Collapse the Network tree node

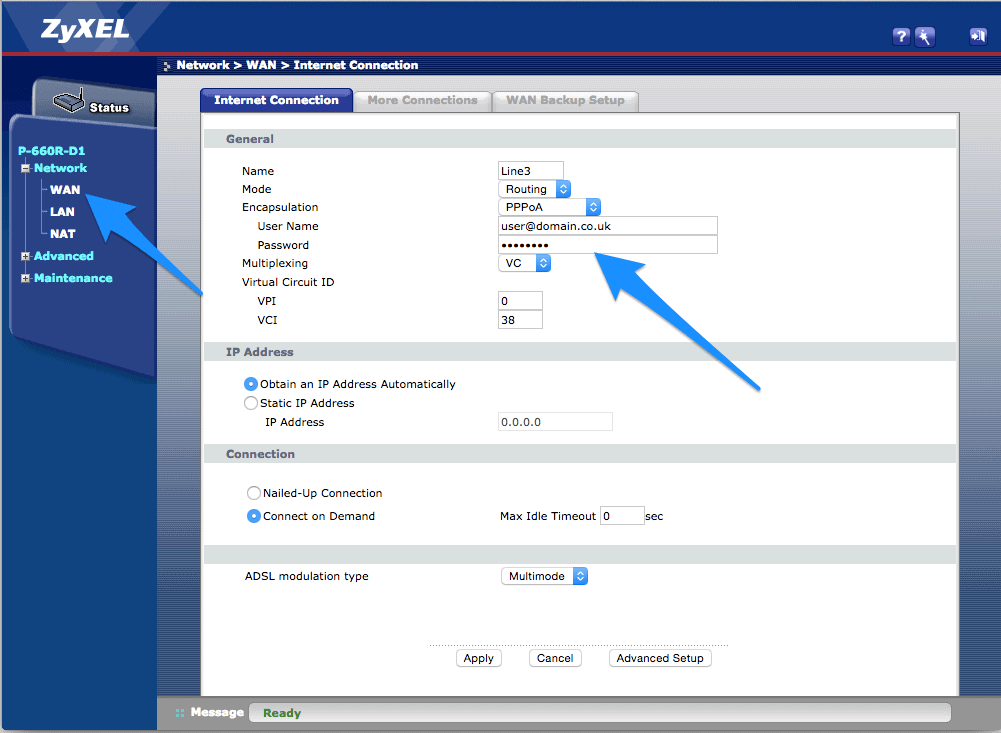coord(26,169)
